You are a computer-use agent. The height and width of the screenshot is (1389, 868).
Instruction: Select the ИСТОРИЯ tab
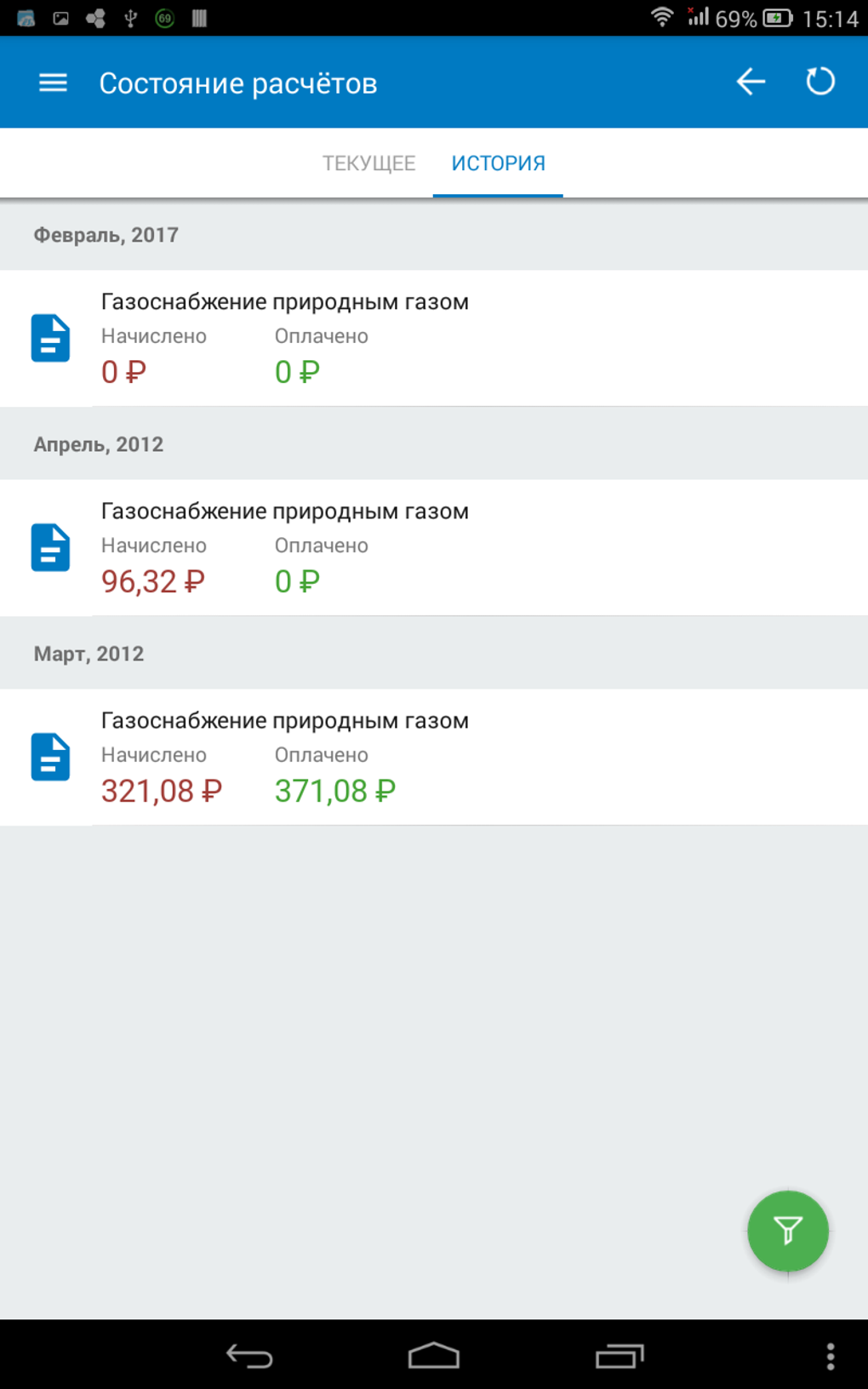tap(498, 163)
